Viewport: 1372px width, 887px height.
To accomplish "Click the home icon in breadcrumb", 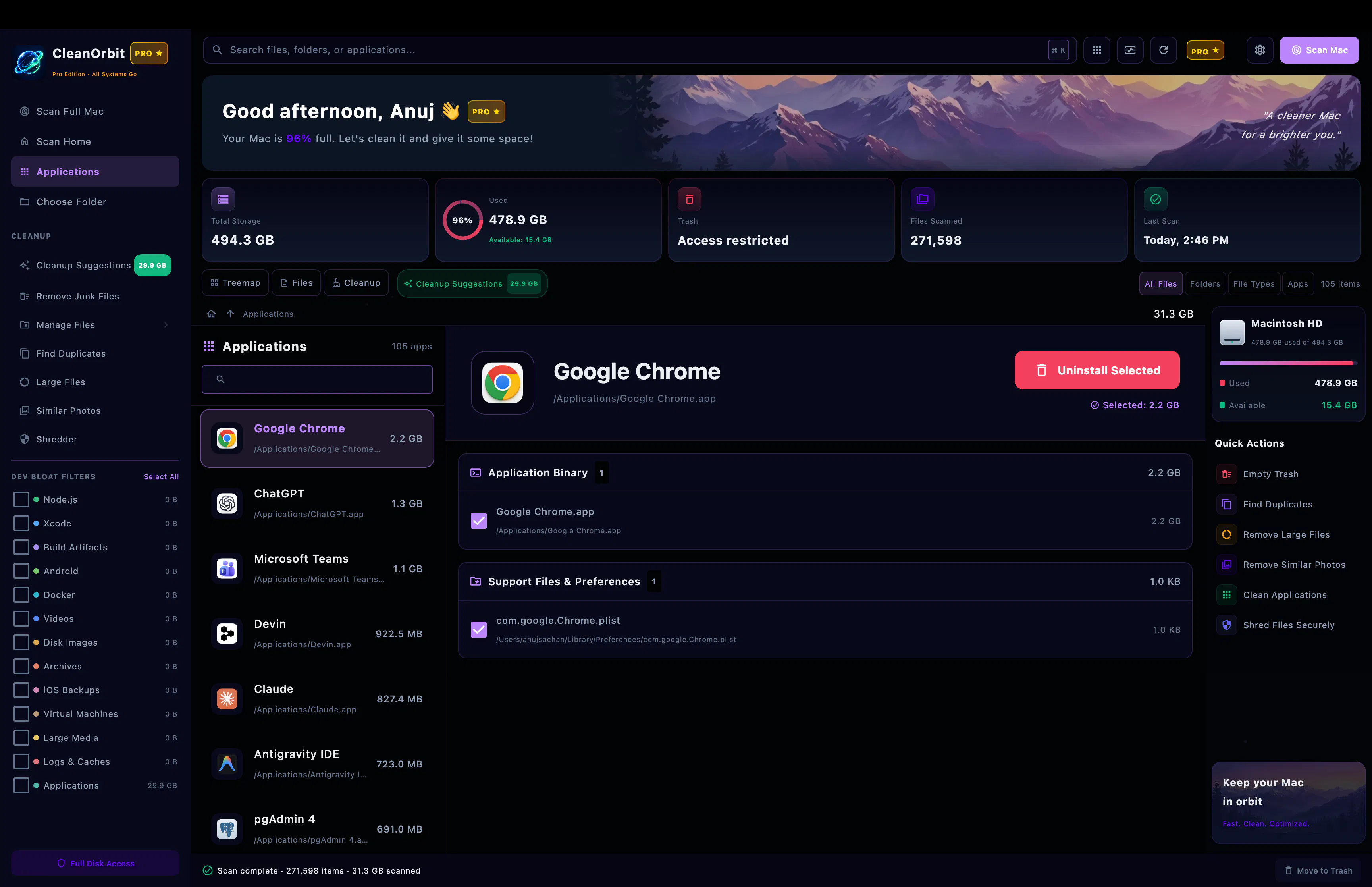I will pyautogui.click(x=211, y=314).
